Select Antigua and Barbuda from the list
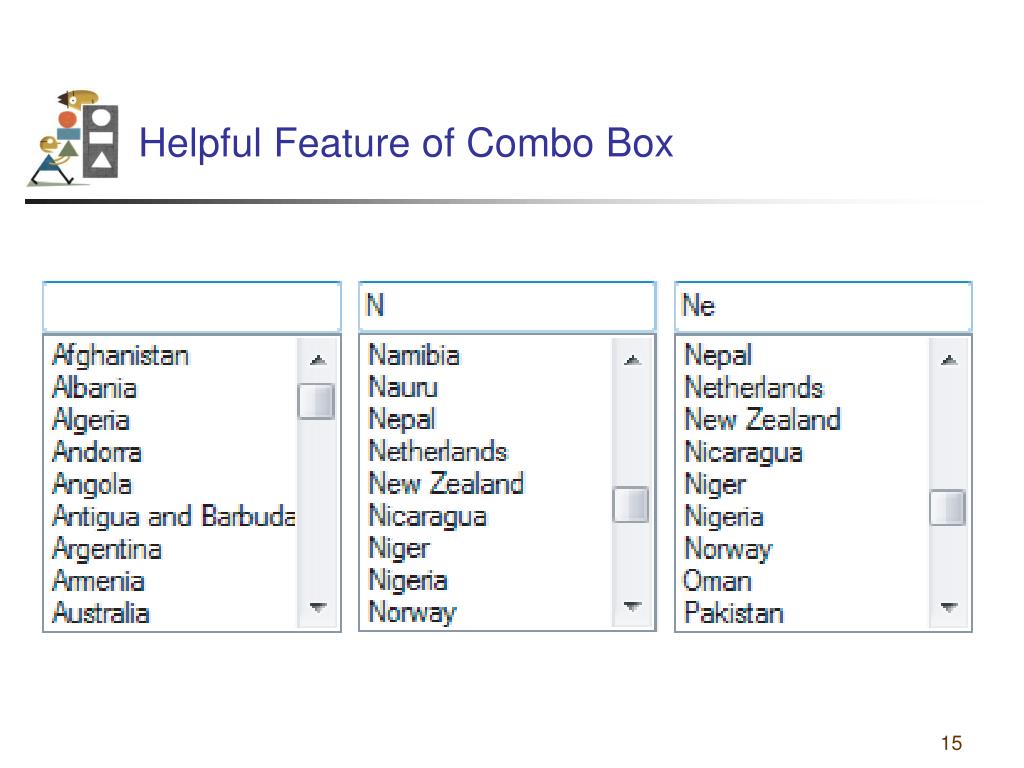The image size is (1024, 768). click(174, 517)
